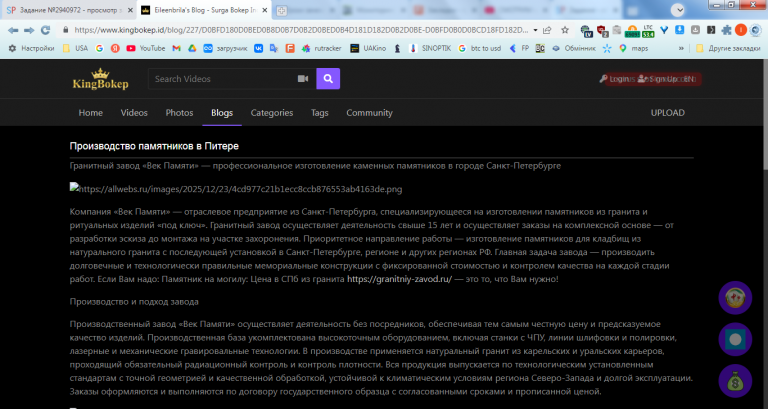Image resolution: width=768 pixels, height=409 pixels.
Task: Click the heading Производство памятников в Питере
Action: 154,146
